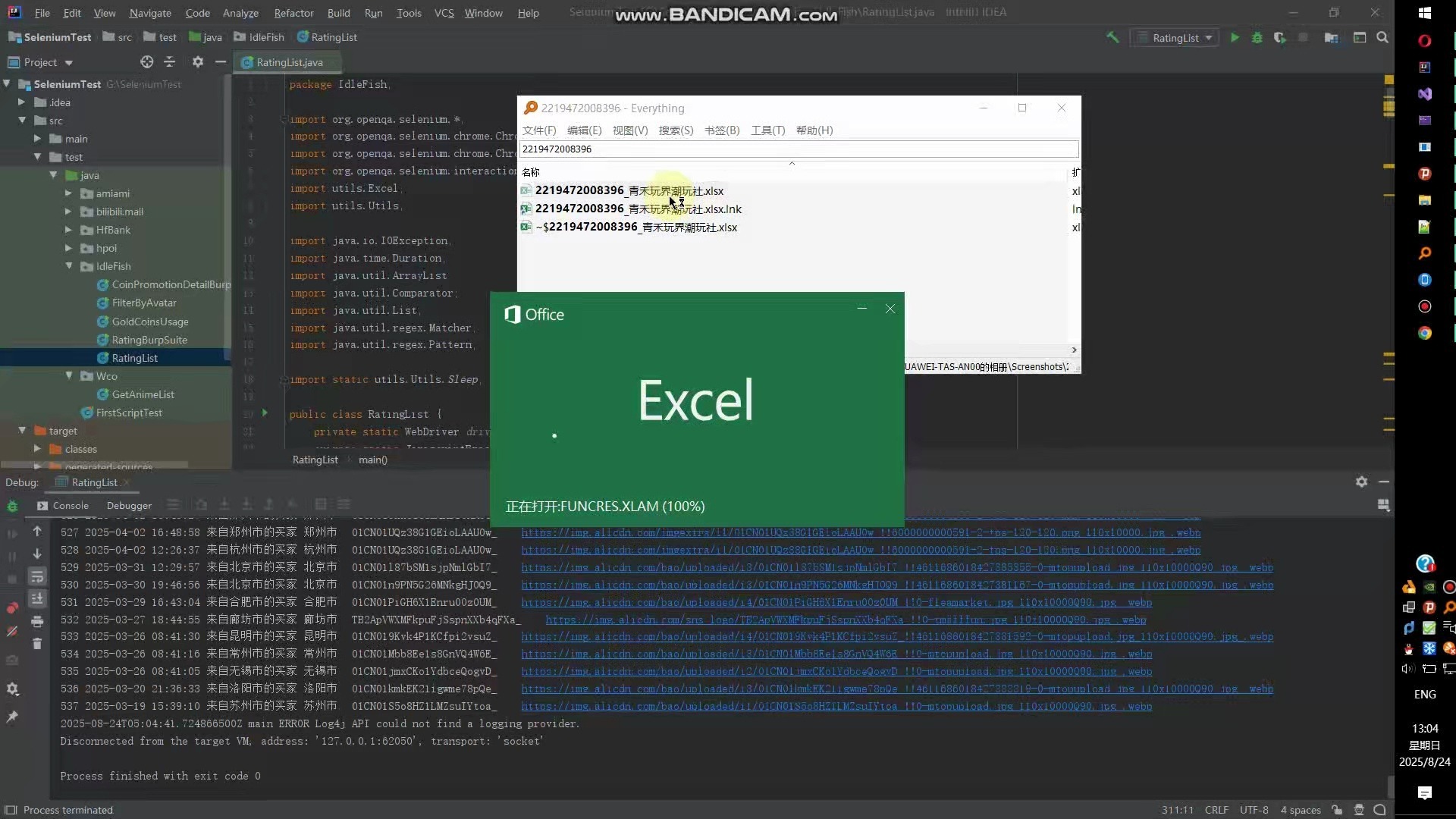Click the console down arrow icon
1456x819 pixels.
coord(36,554)
